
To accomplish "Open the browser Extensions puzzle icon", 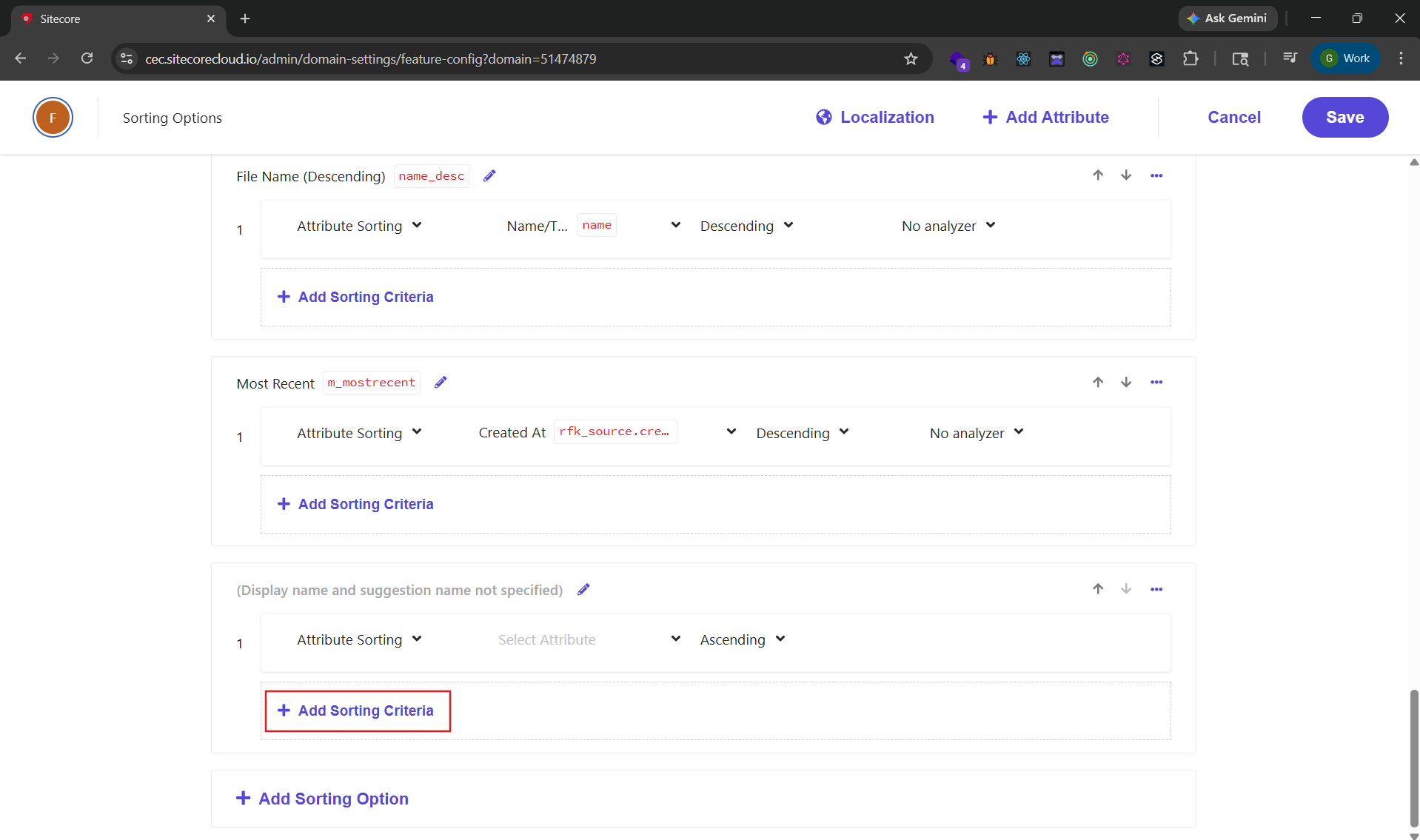I will click(x=1190, y=59).
